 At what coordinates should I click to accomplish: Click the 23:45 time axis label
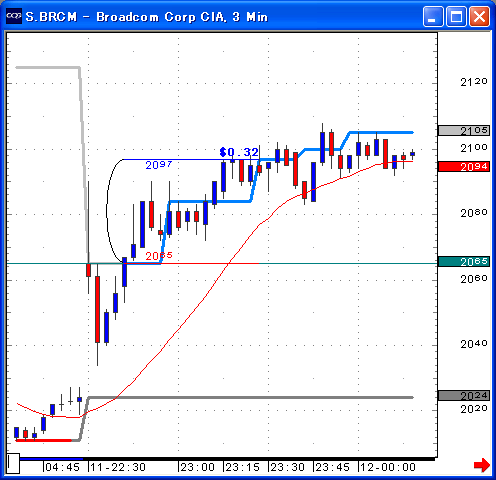332,467
